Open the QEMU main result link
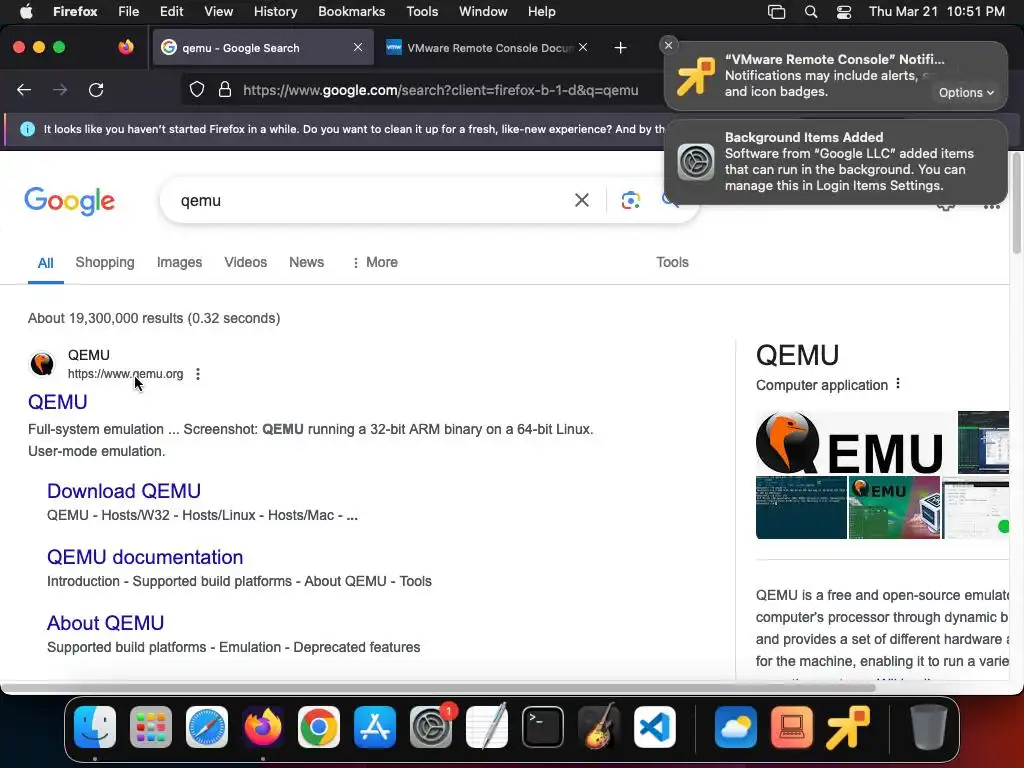The height and width of the screenshot is (768, 1024). coord(57,402)
